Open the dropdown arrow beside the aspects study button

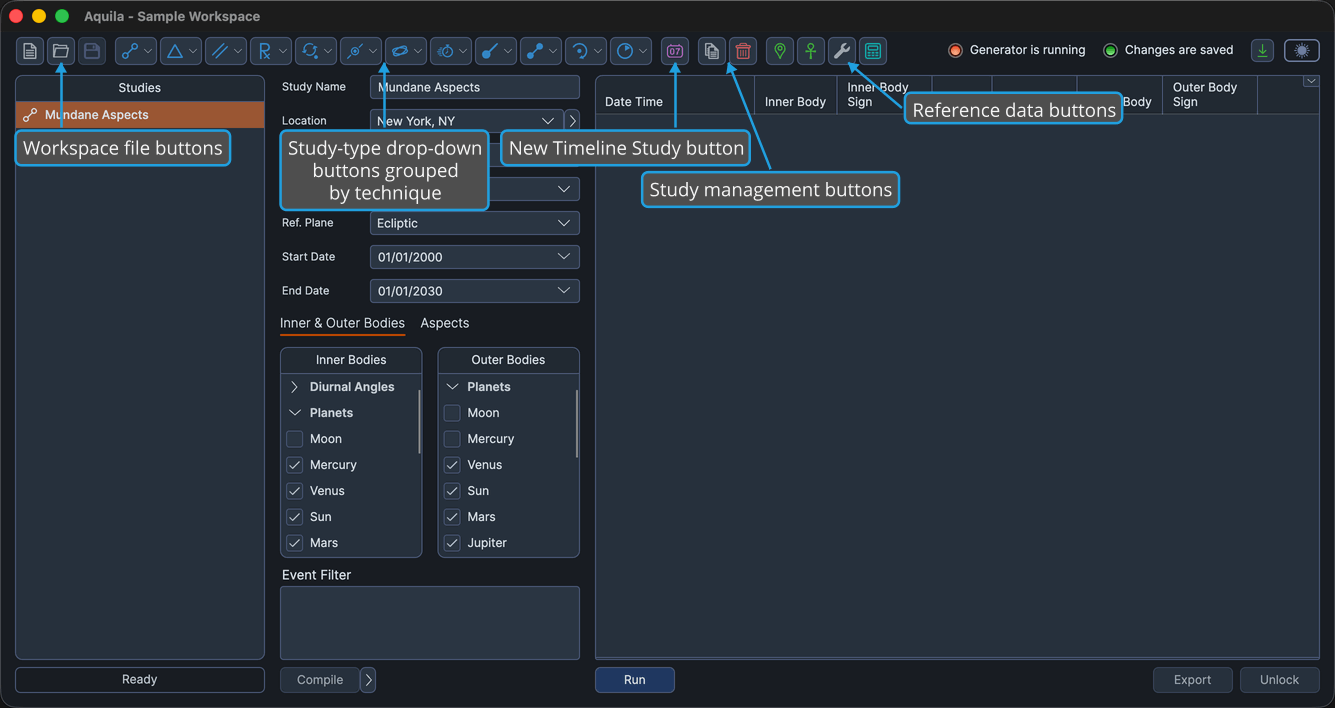click(x=149, y=51)
